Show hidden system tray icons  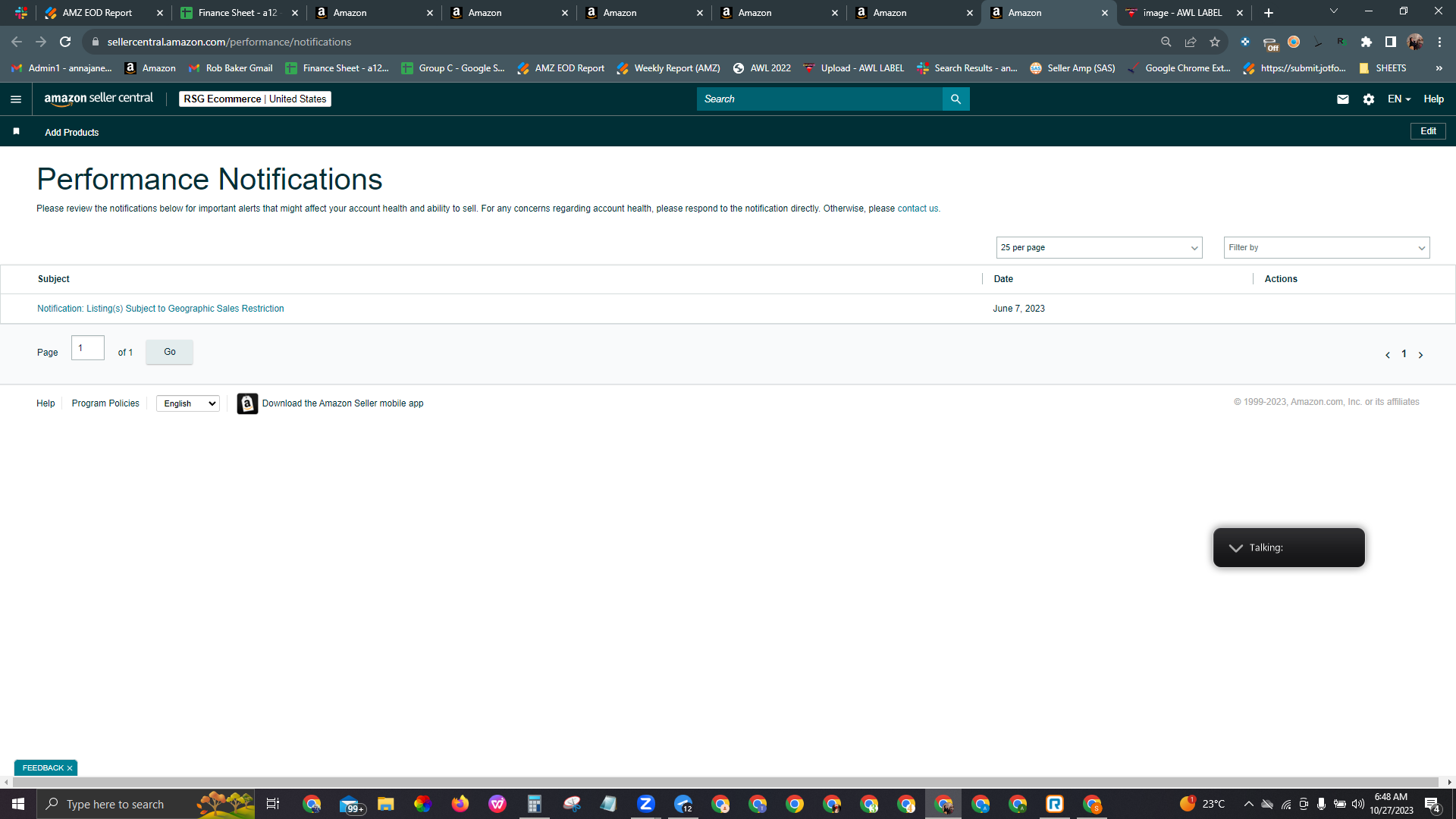click(x=1248, y=804)
